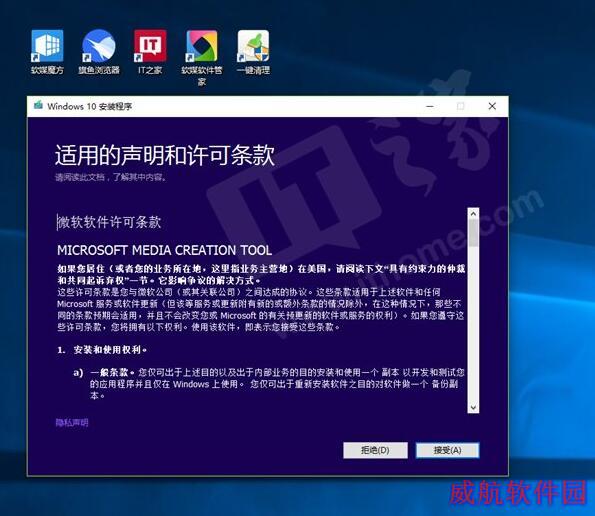The image size is (595, 516).
Task: Click the 接受(A) button
Action: 447,450
